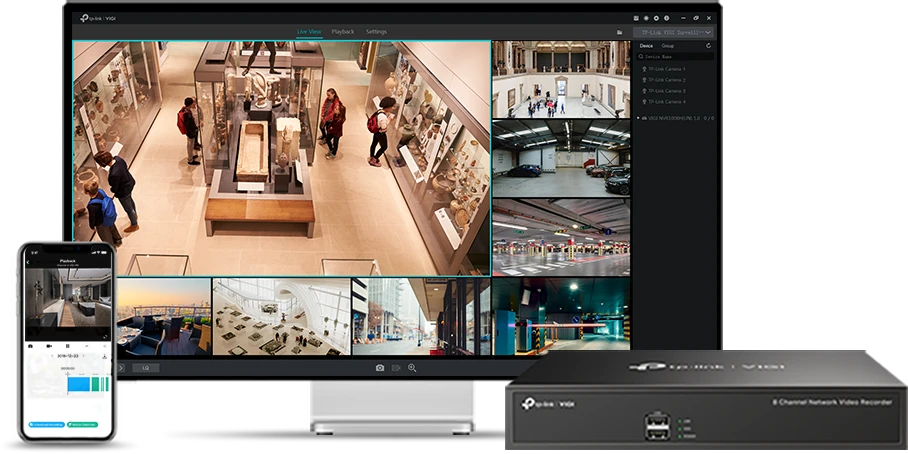
Task: Click the tp-link VIGI logo in app header
Action: [98, 19]
